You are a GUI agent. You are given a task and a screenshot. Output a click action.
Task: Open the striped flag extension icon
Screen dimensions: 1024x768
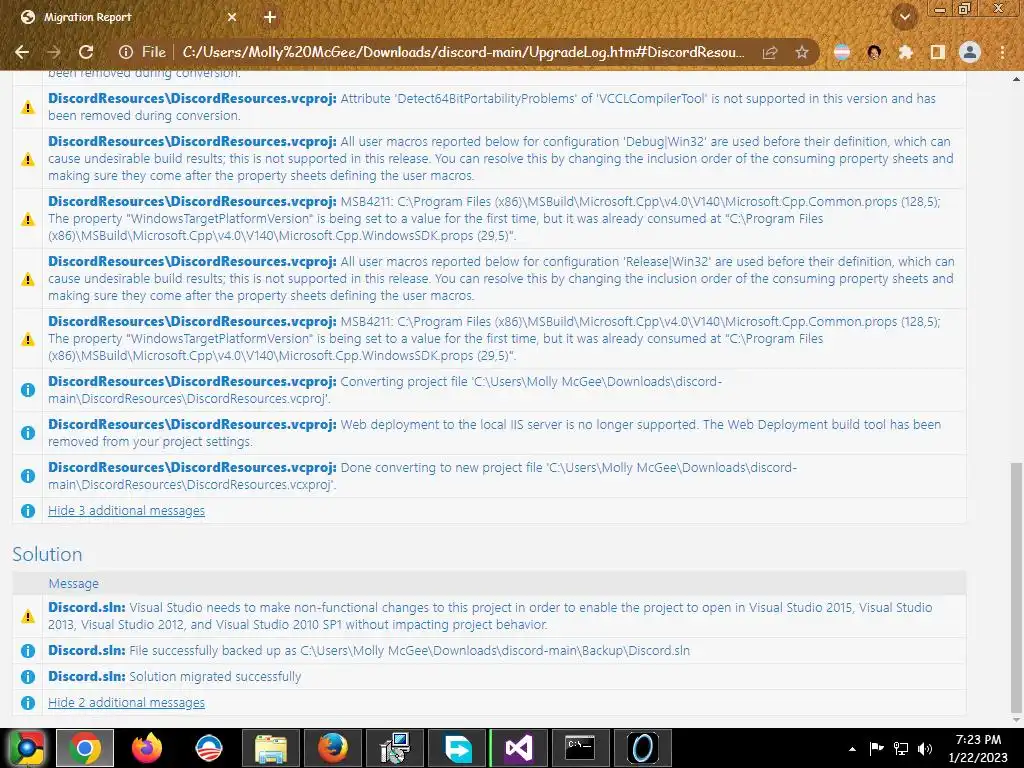[842, 52]
